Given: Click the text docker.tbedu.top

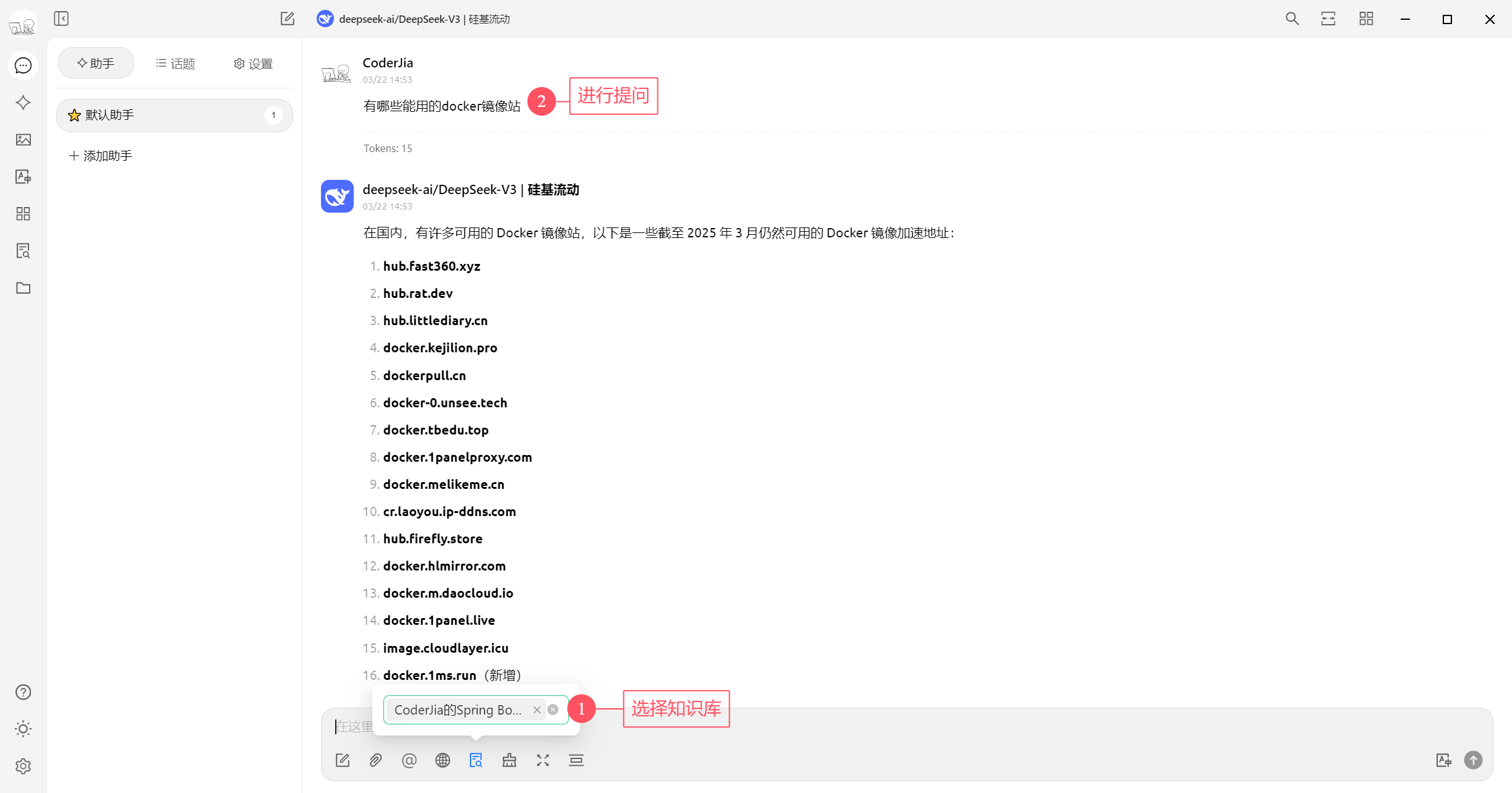Looking at the screenshot, I should [x=436, y=430].
